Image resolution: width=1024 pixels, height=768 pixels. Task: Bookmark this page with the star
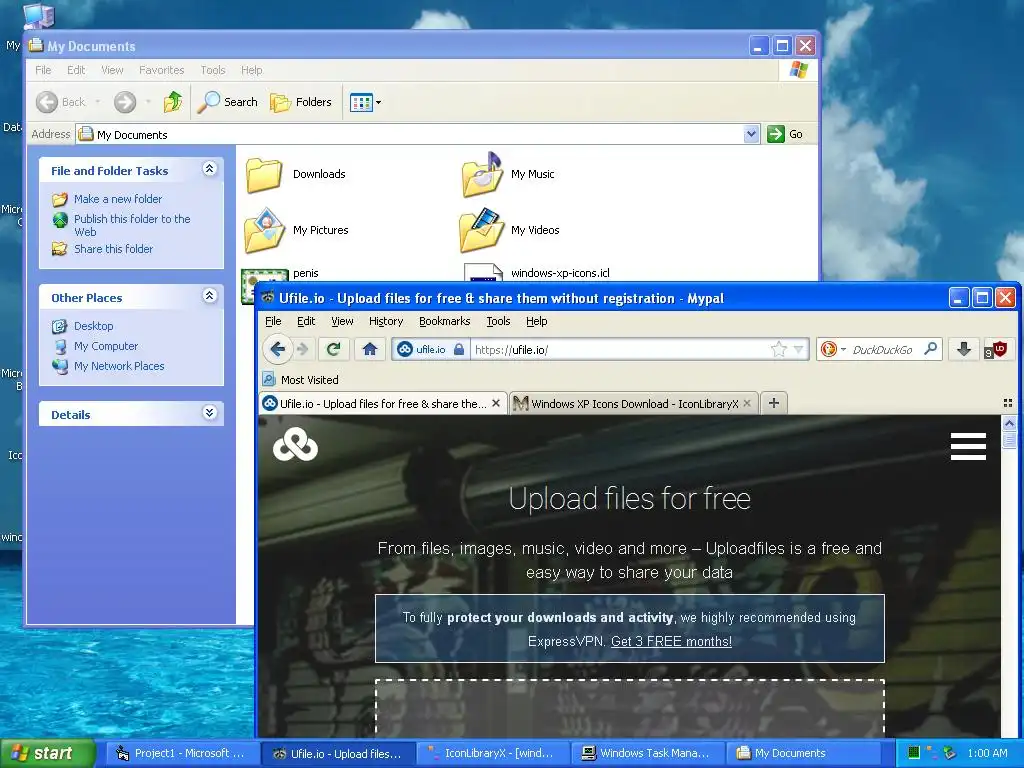pyautogui.click(x=778, y=349)
